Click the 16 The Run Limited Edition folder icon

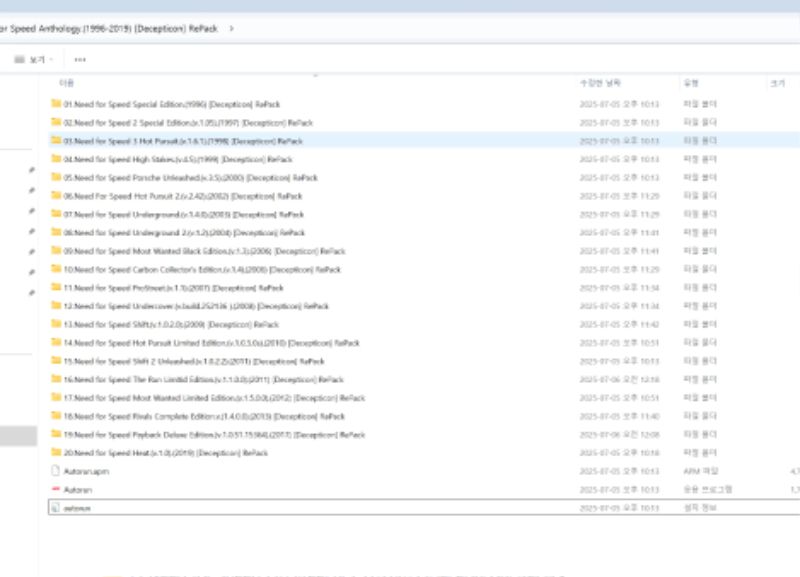[x=56, y=379]
